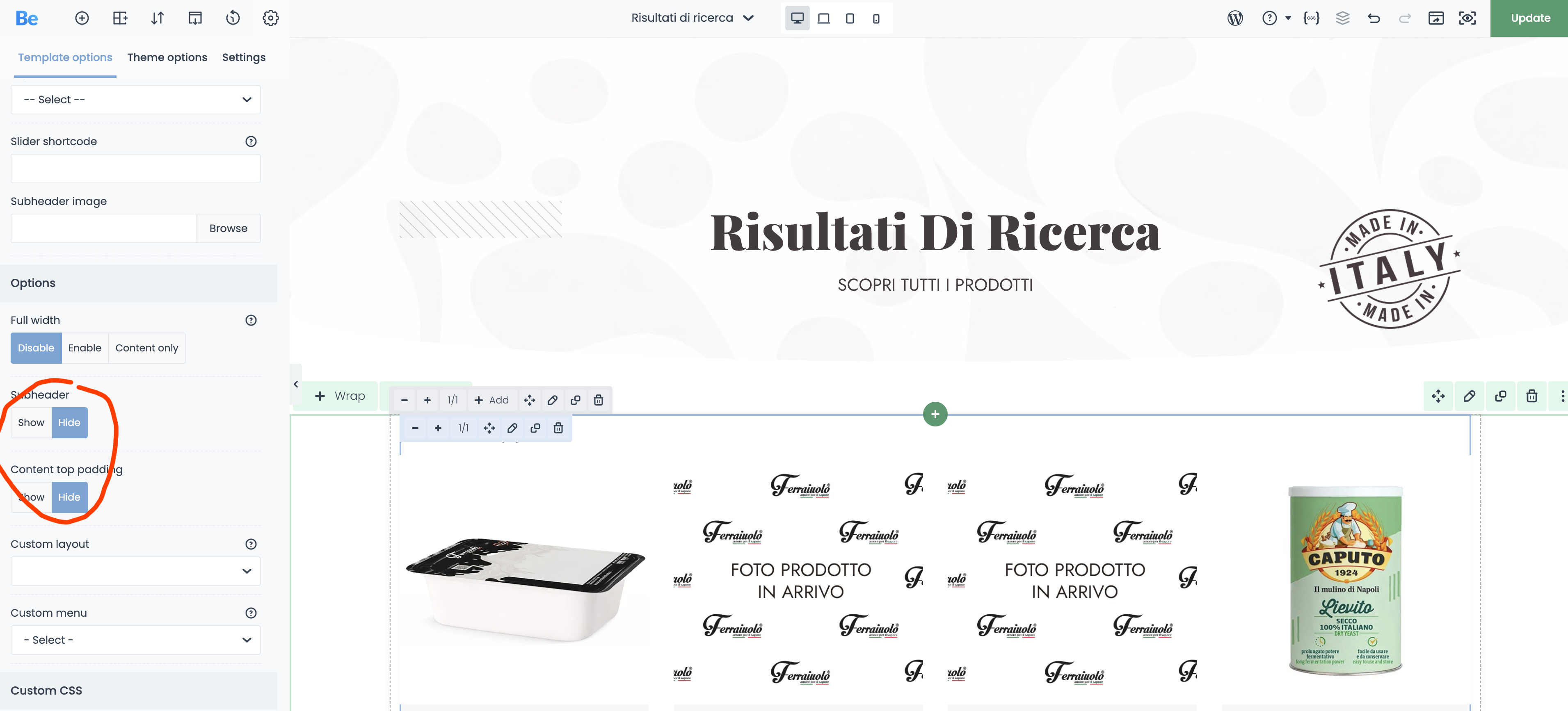Click the Be logo icon
The width and height of the screenshot is (1568, 711).
[x=27, y=18]
